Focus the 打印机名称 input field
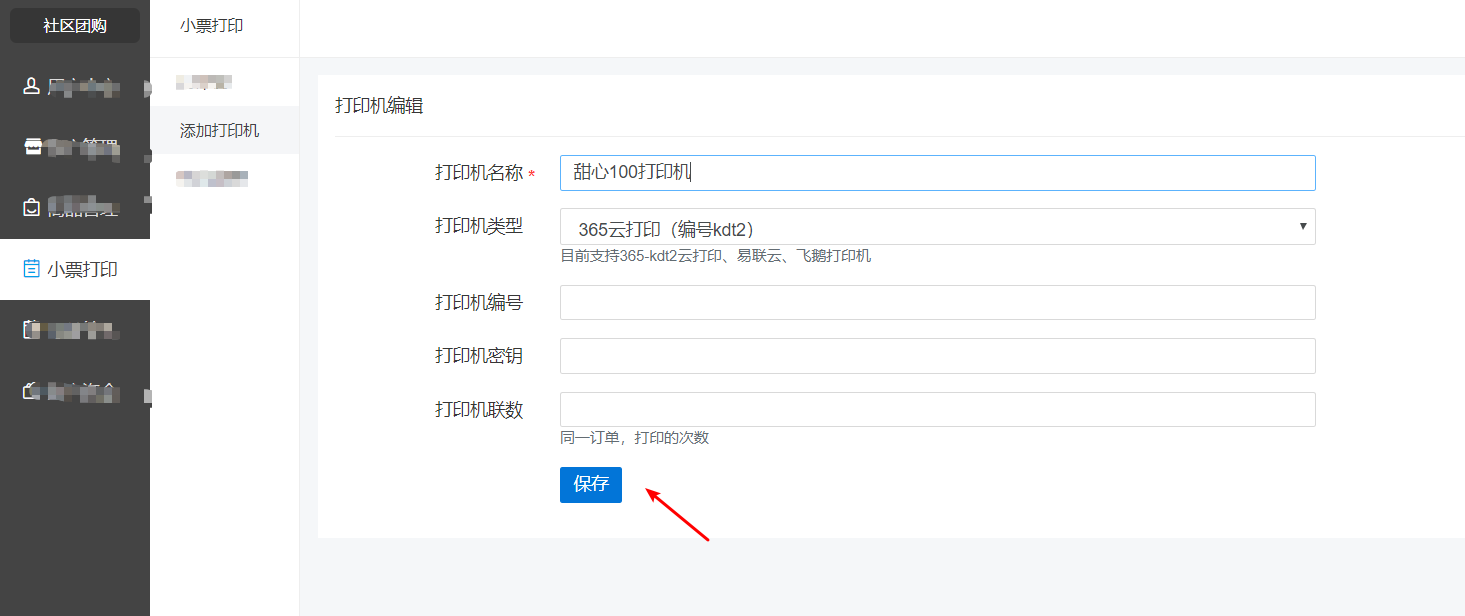The height and width of the screenshot is (616, 1465). (937, 173)
